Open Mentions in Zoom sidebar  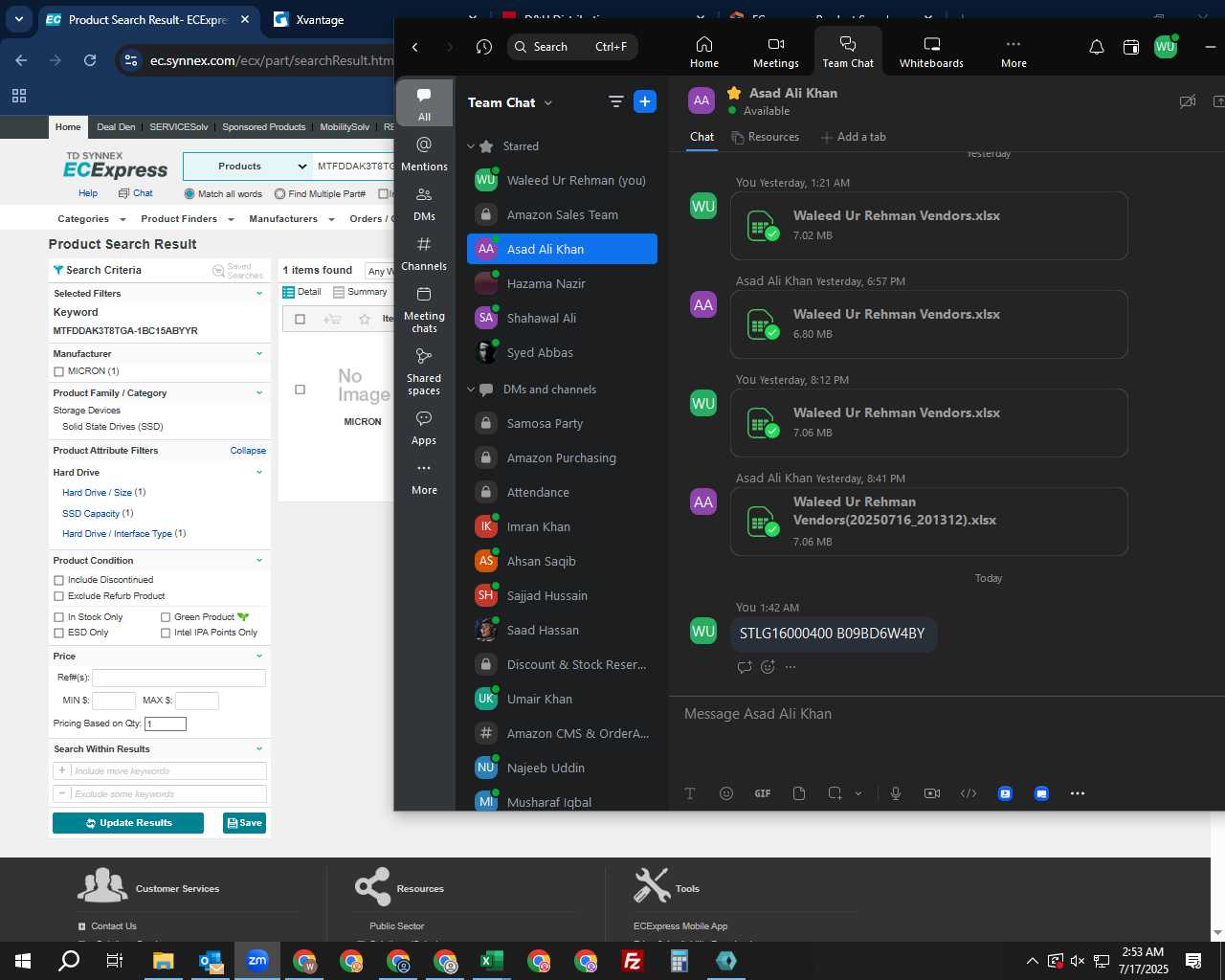[424, 153]
